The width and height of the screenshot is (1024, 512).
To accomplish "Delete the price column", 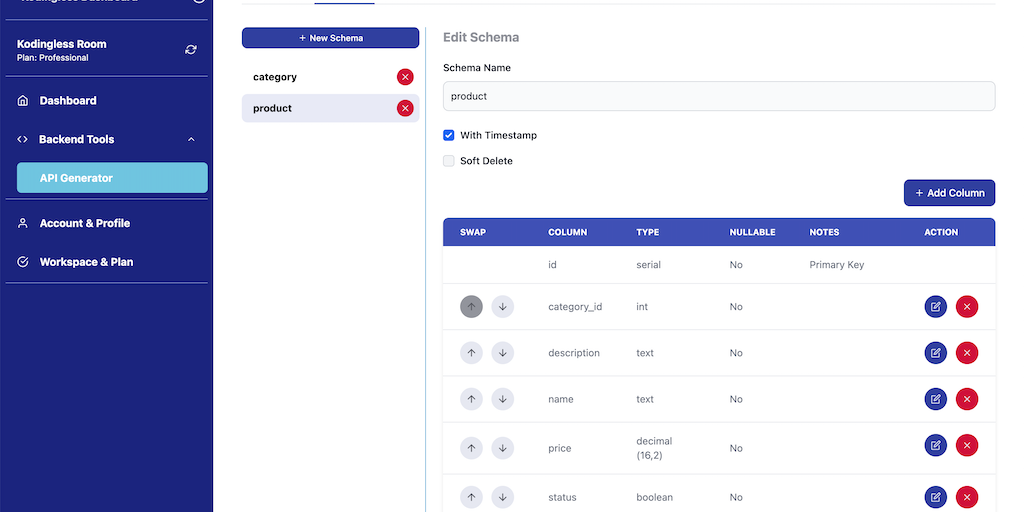I will 966,445.
